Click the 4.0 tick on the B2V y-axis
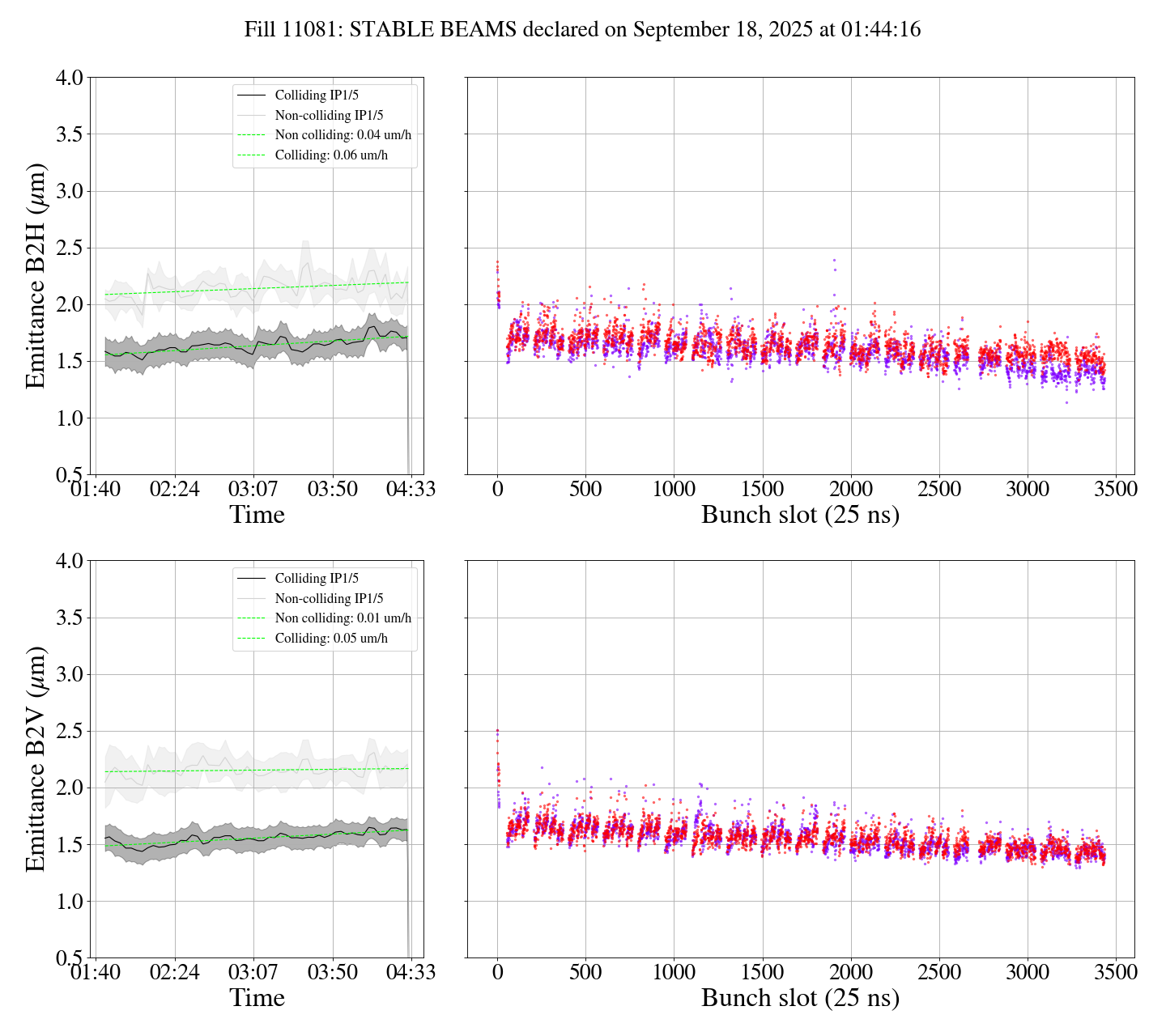The image size is (1166, 1036). click(x=69, y=561)
